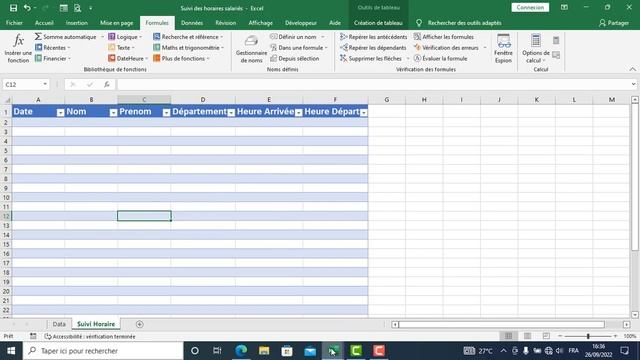The height and width of the screenshot is (360, 640).
Task: Open Département column filter dropdown
Action: pos(231,113)
